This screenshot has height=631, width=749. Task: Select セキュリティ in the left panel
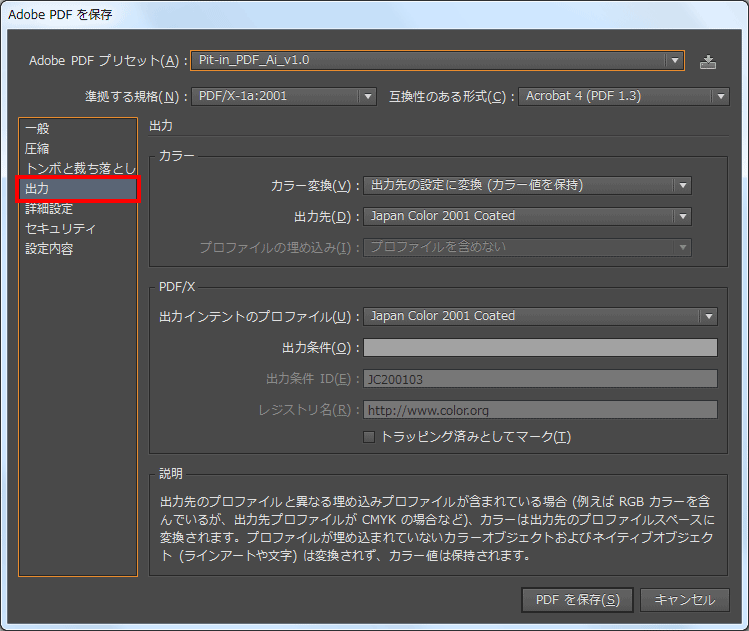[60, 229]
